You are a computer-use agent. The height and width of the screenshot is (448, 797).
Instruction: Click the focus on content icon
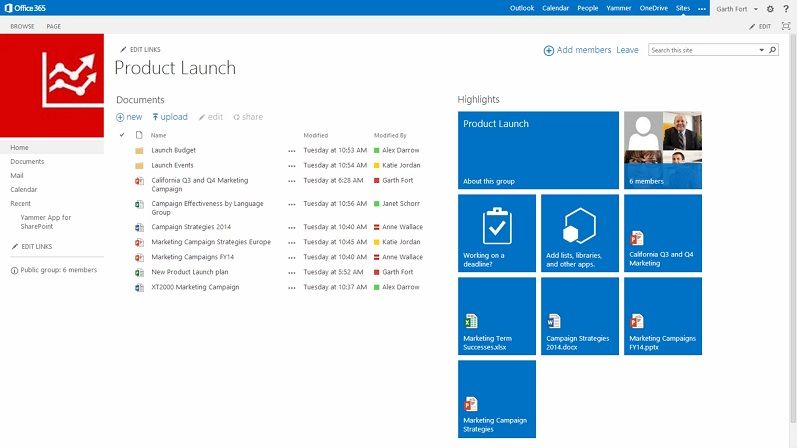(x=786, y=26)
